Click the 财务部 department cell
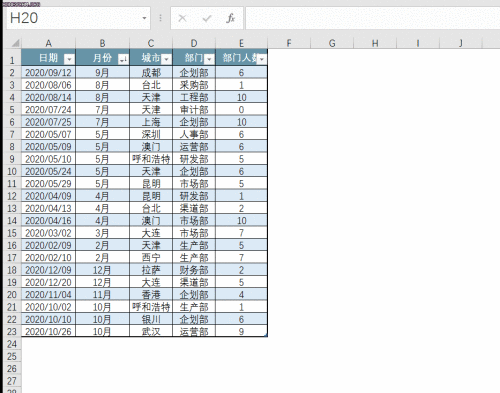The height and width of the screenshot is (393, 500). (194, 270)
